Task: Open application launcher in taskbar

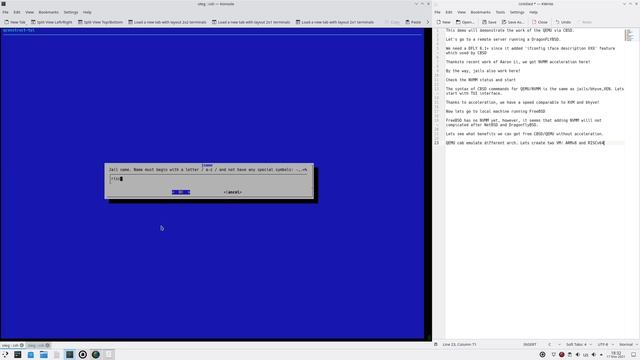Action: click(5, 354)
